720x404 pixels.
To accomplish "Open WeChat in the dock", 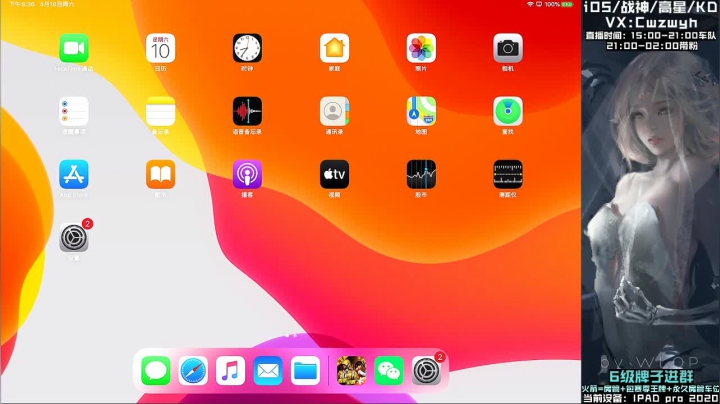I will pos(389,370).
